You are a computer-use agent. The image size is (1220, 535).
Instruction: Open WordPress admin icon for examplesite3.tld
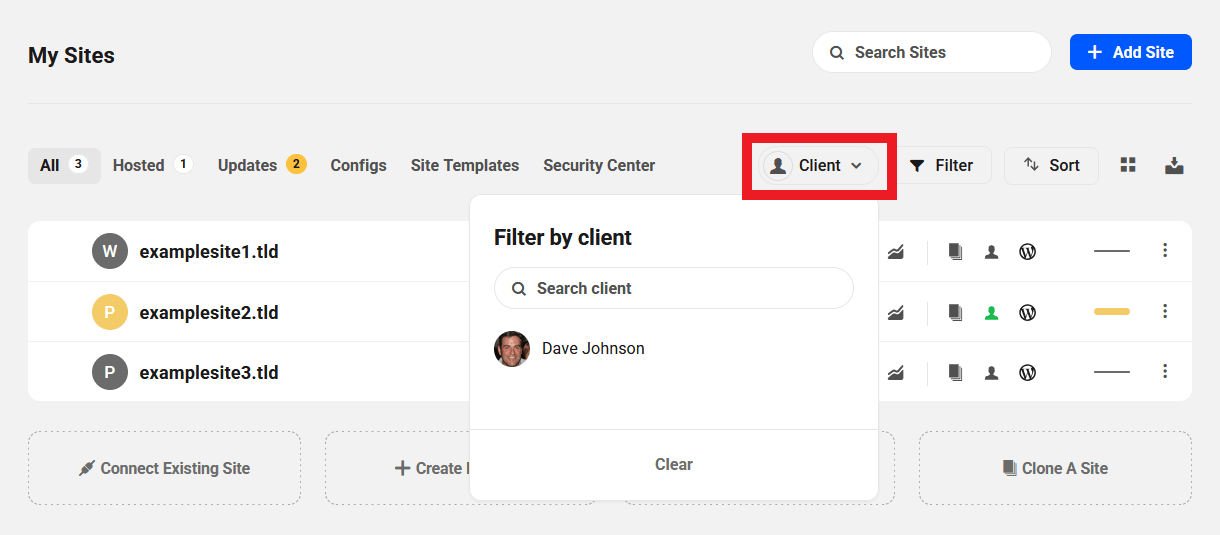(x=1027, y=373)
